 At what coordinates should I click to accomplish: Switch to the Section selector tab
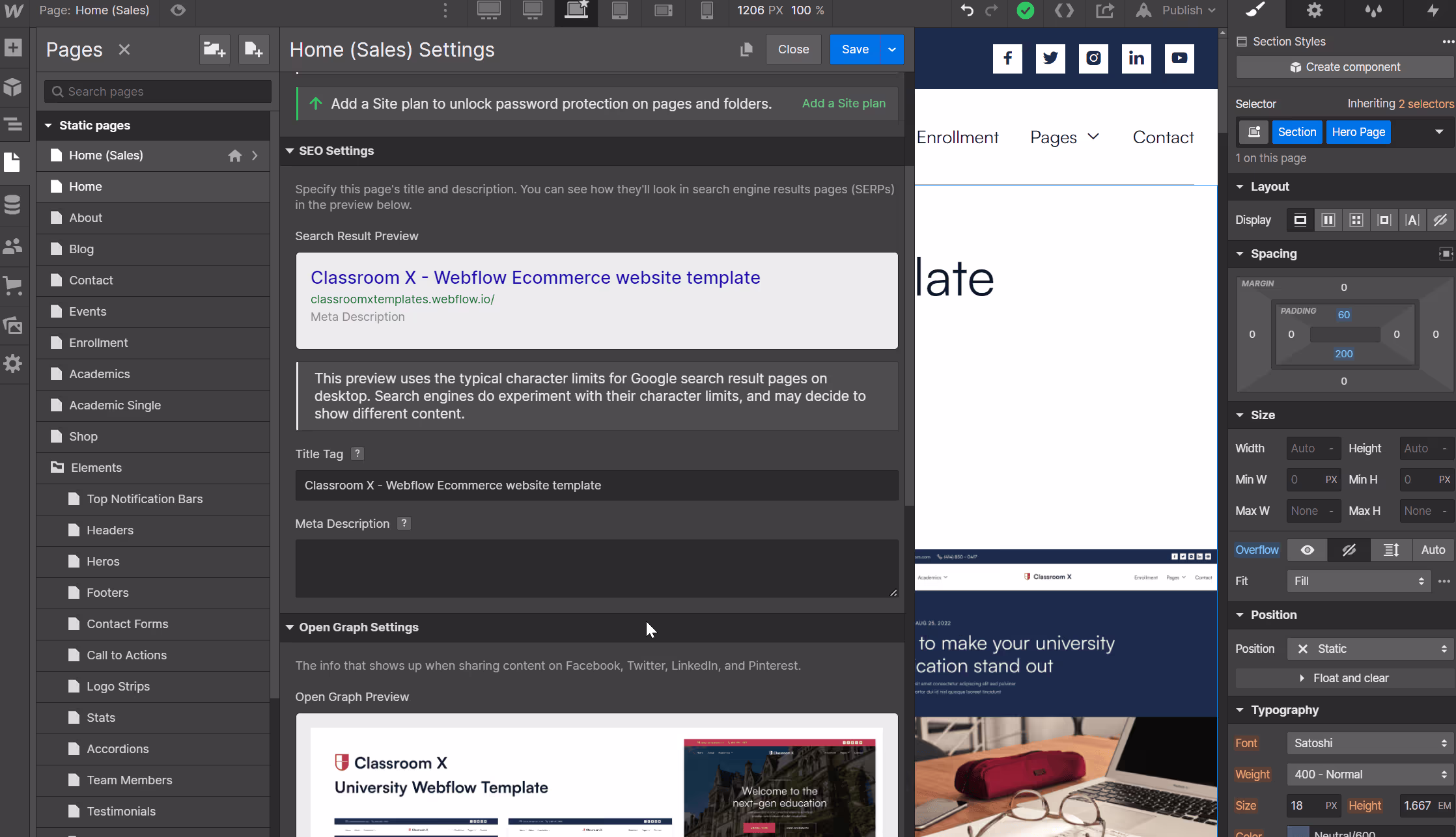(x=1296, y=131)
